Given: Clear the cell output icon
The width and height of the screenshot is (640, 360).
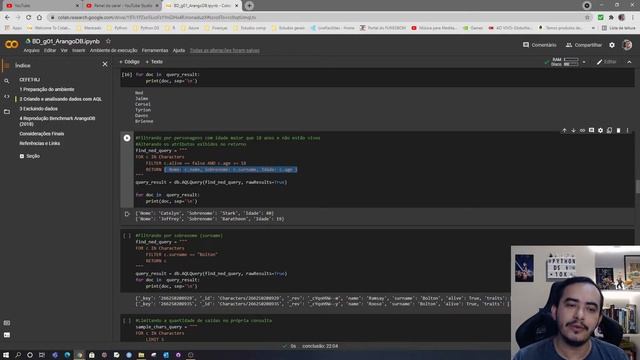Looking at the screenshot, I should click(x=127, y=214).
